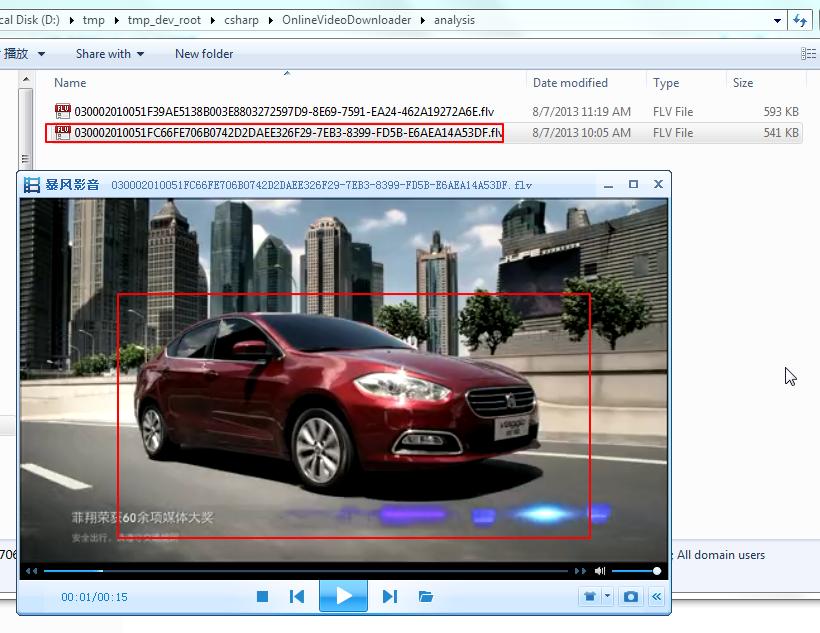
Task: Sort files by the Size column
Action: coord(743,83)
